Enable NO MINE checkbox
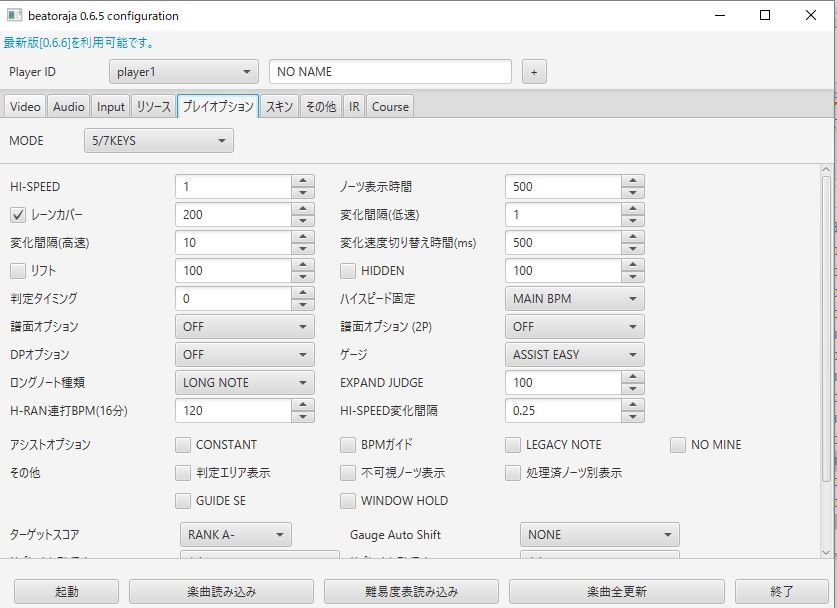The width and height of the screenshot is (837, 608). [x=678, y=445]
